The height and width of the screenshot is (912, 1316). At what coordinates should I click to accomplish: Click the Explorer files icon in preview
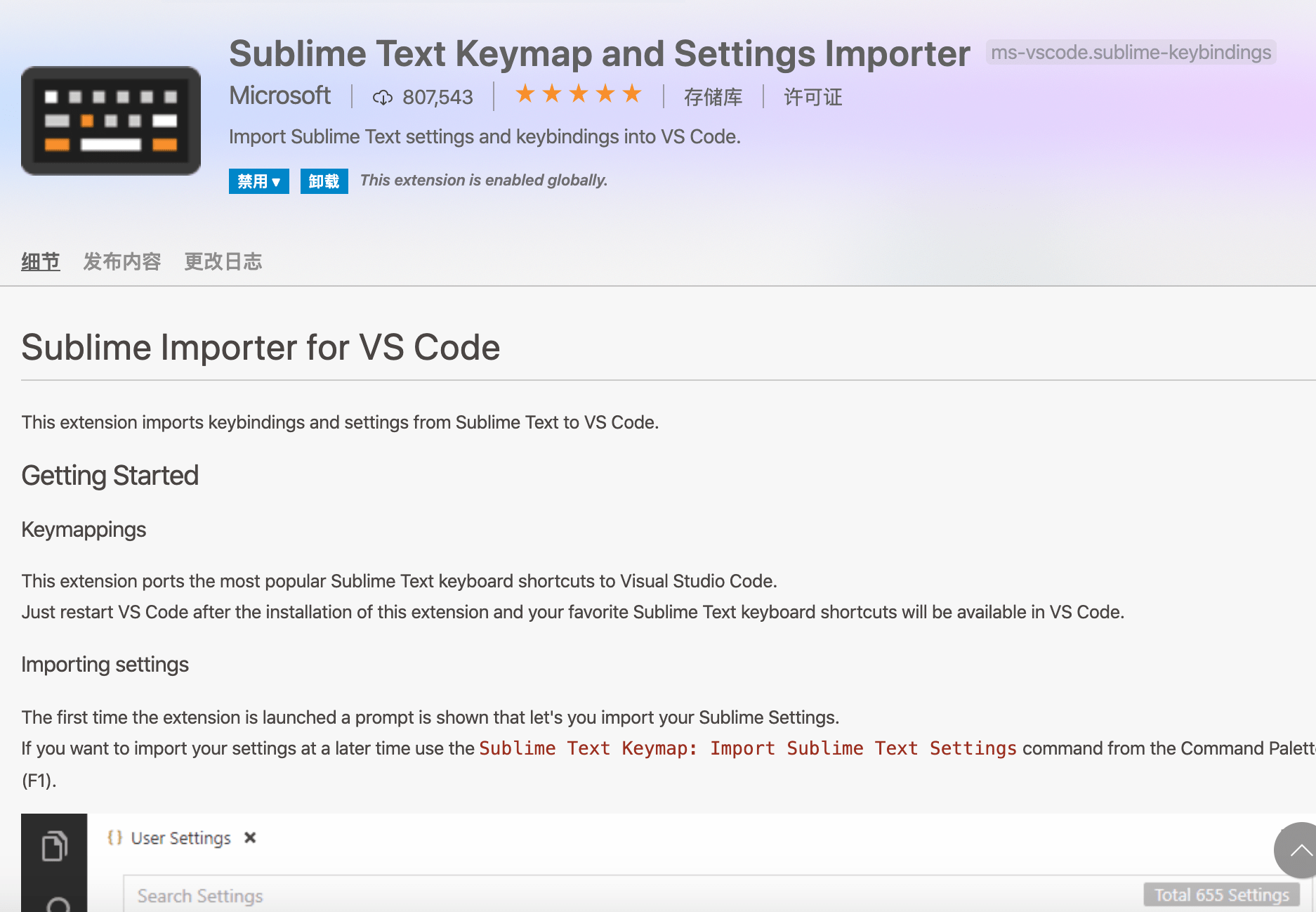coord(54,845)
